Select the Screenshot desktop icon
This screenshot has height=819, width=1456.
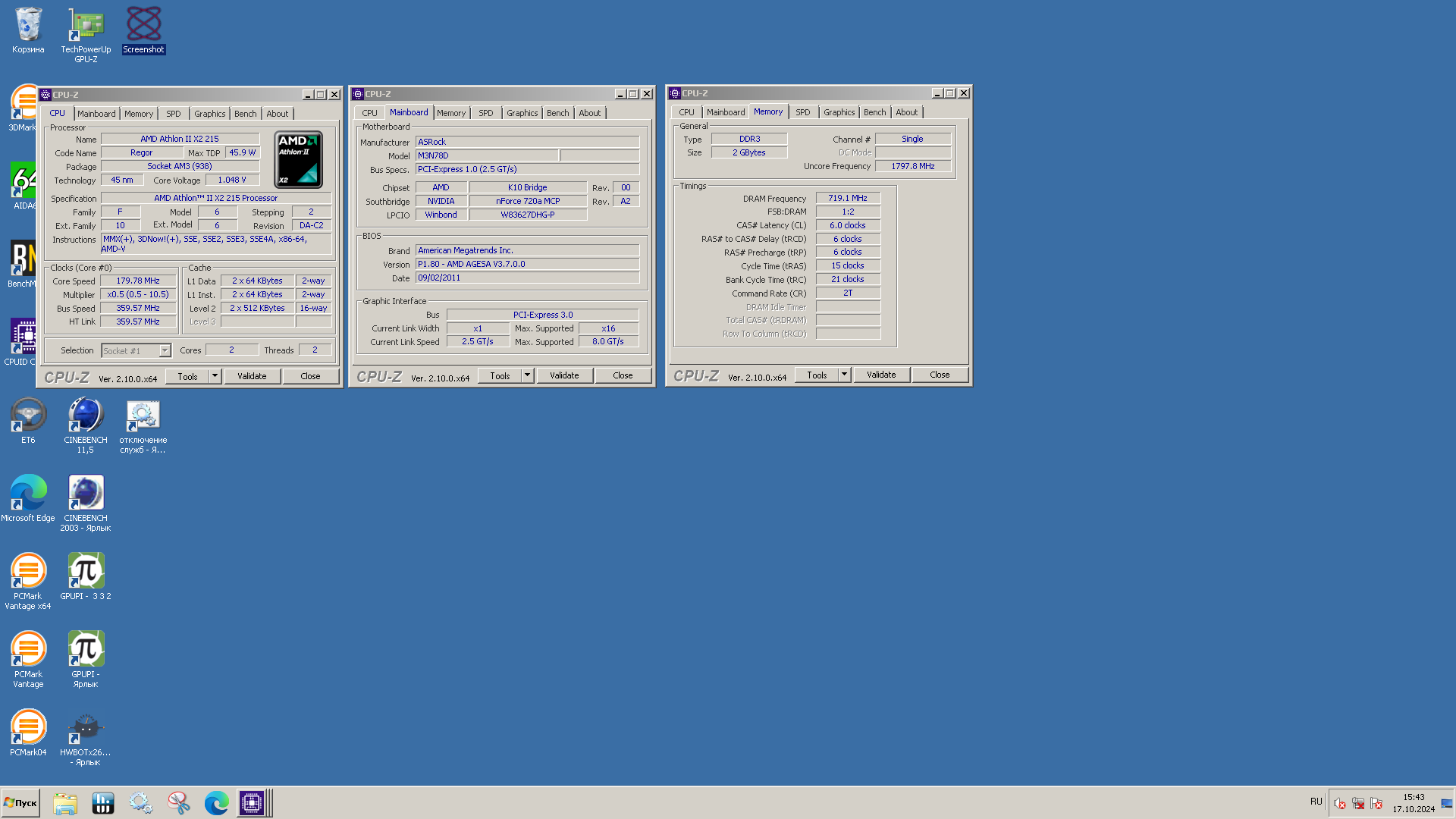tap(143, 30)
